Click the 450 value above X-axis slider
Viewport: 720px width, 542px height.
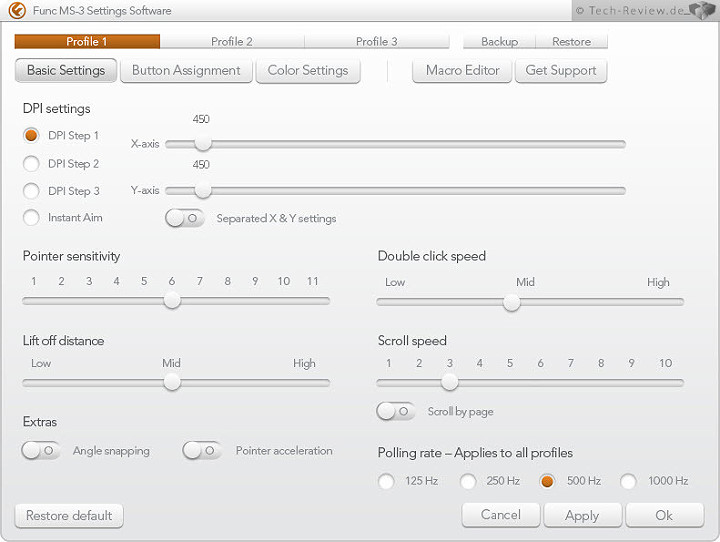201,119
